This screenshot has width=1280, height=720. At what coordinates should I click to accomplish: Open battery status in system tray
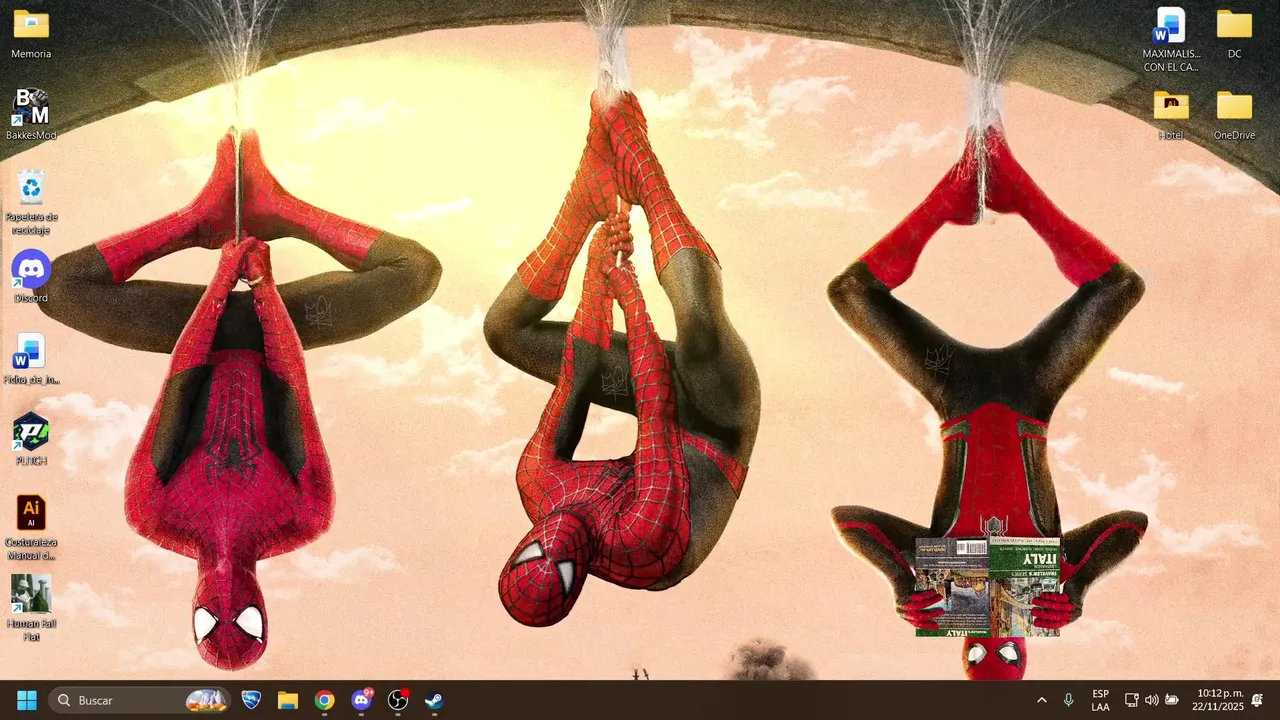point(1172,700)
